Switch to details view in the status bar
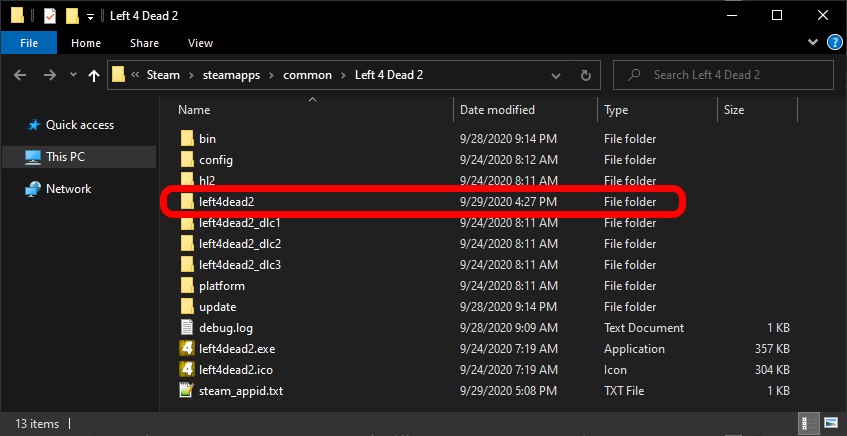The width and height of the screenshot is (847, 436). [x=807, y=424]
